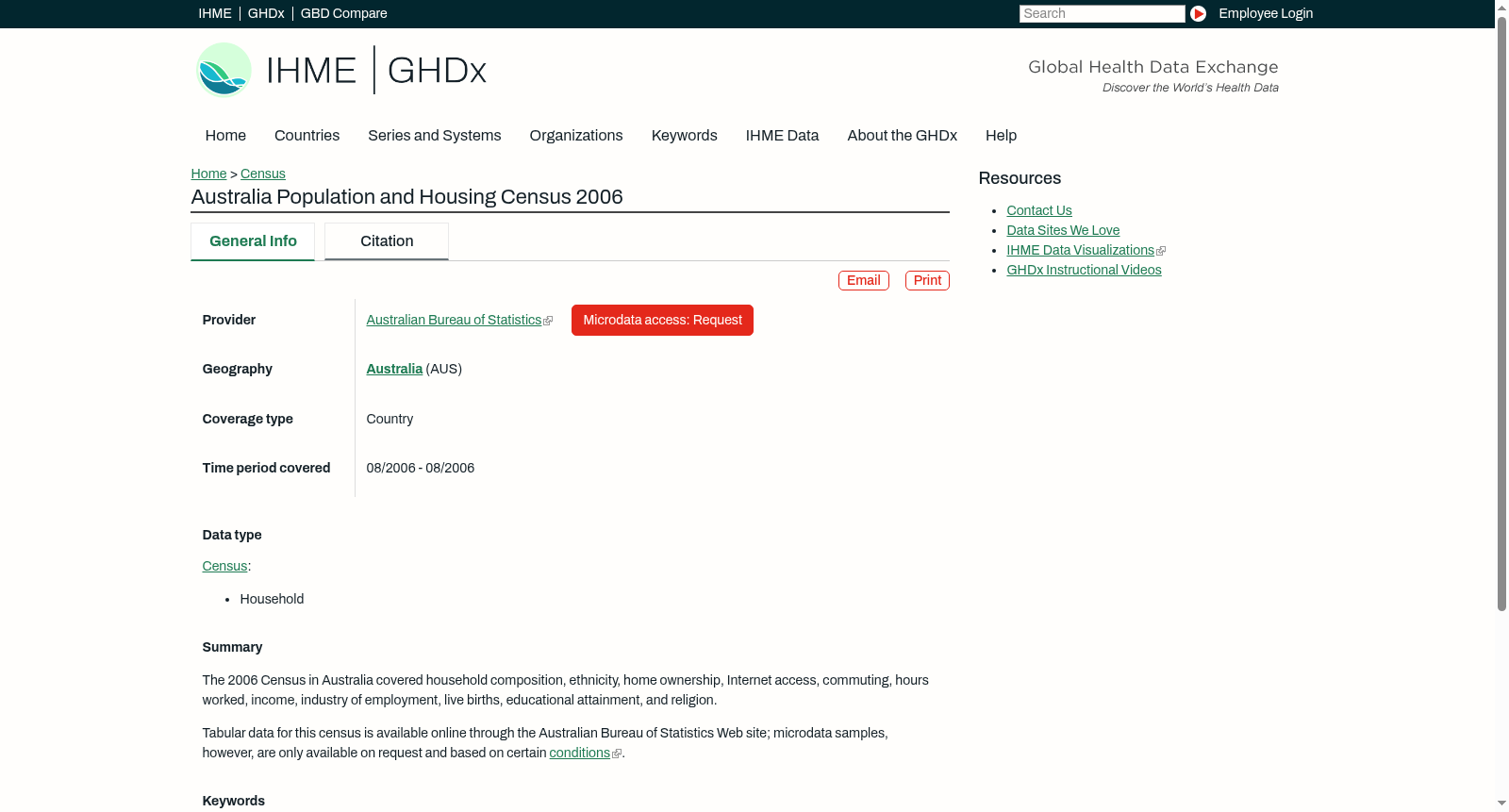The image size is (1509, 812).
Task: Open IHME link in top bar
Action: (x=215, y=13)
